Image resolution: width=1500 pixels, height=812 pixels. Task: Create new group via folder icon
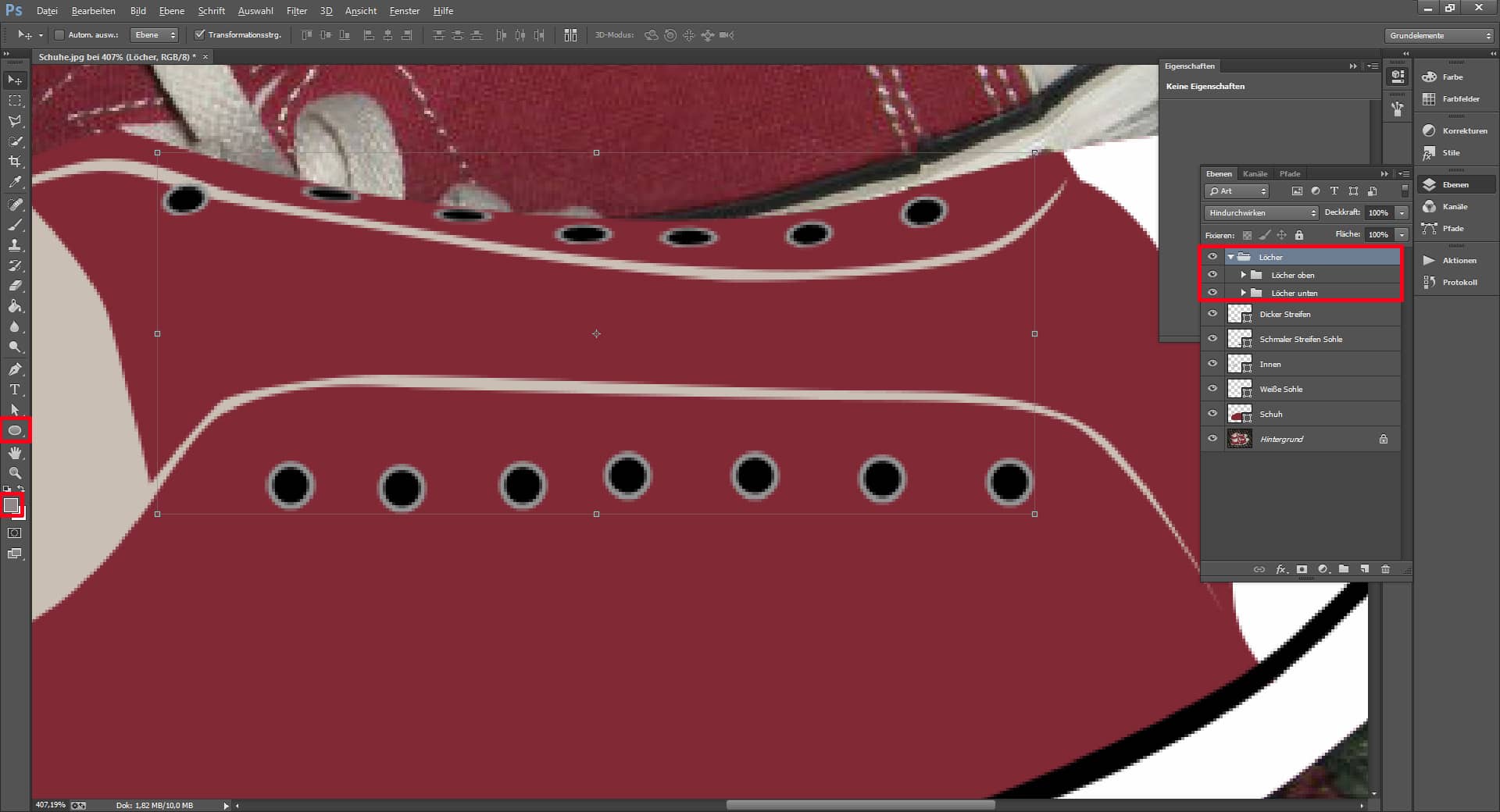coord(1344,569)
